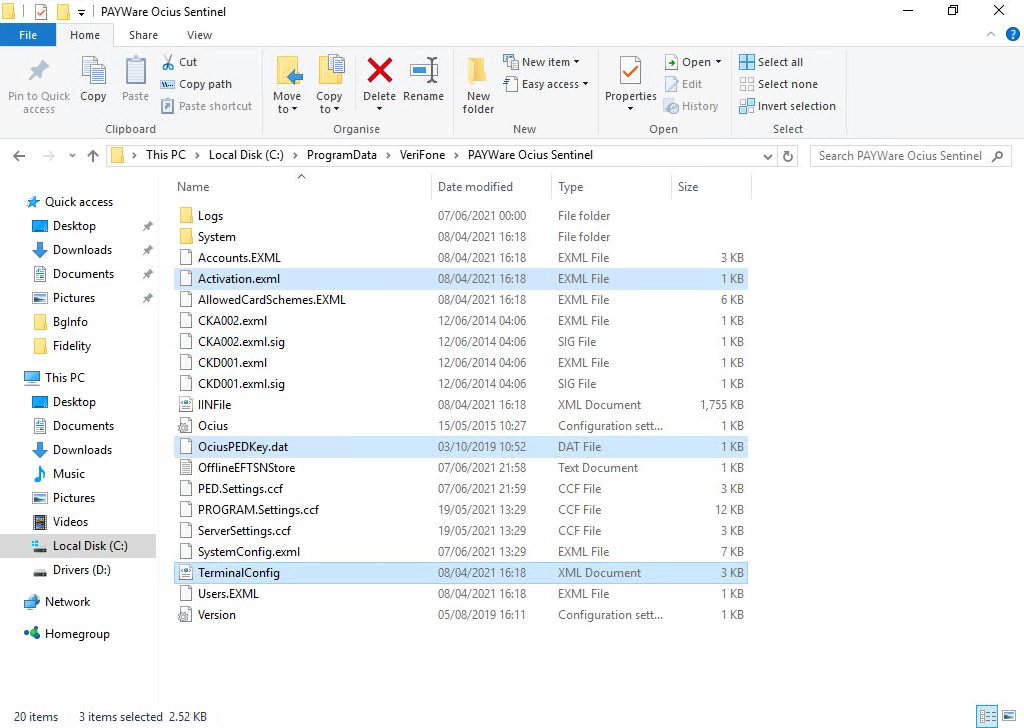The width and height of the screenshot is (1024, 728).
Task: Select the PROGRAM.Settings.ccf file
Action: point(461,510)
